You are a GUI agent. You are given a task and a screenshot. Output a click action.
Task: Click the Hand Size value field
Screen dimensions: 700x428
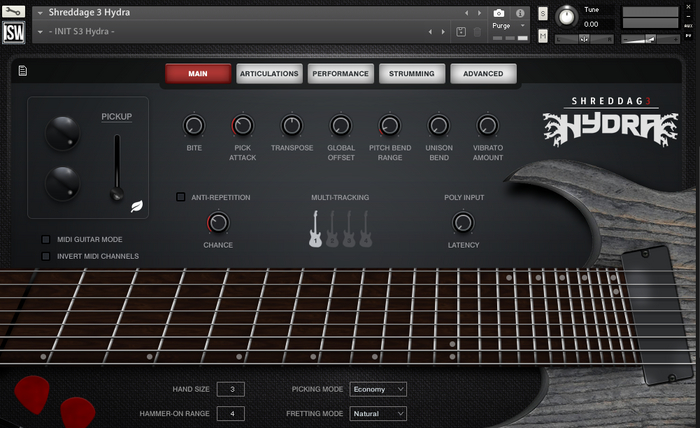[231, 389]
